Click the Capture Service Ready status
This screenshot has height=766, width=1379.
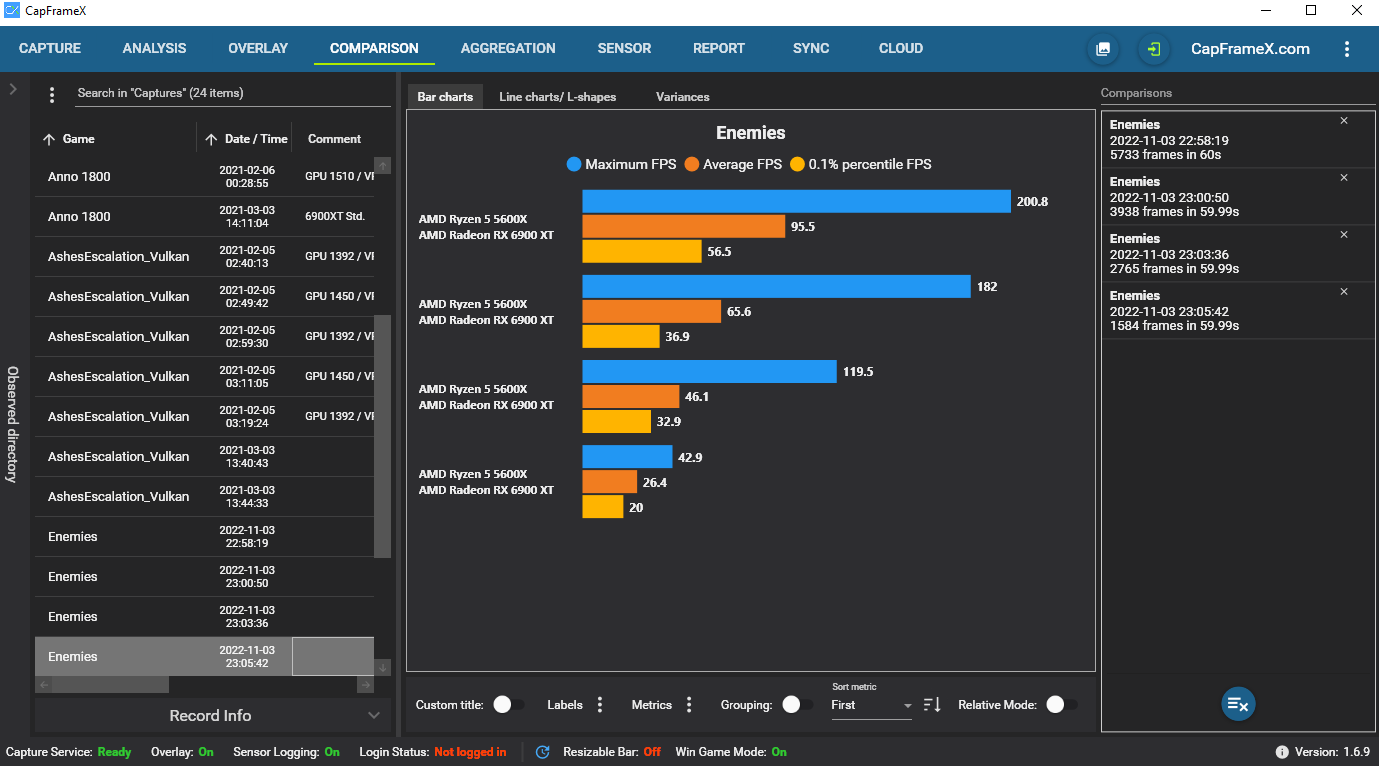point(114,752)
